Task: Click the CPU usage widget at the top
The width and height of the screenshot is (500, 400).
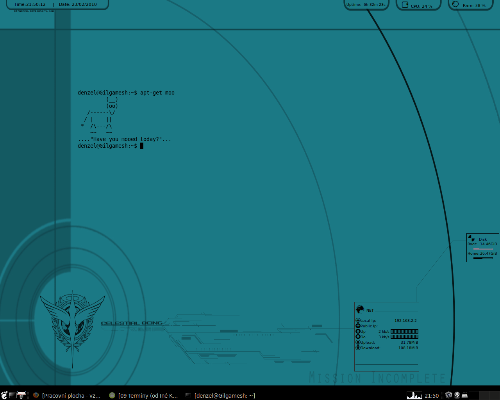Action: tap(418, 5)
